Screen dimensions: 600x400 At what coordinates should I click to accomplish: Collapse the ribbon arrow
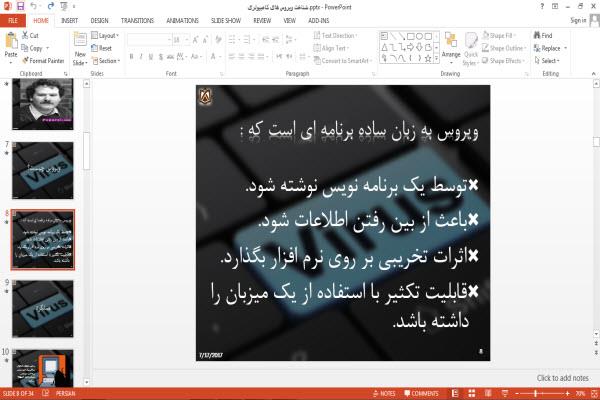pyautogui.click(x=593, y=73)
